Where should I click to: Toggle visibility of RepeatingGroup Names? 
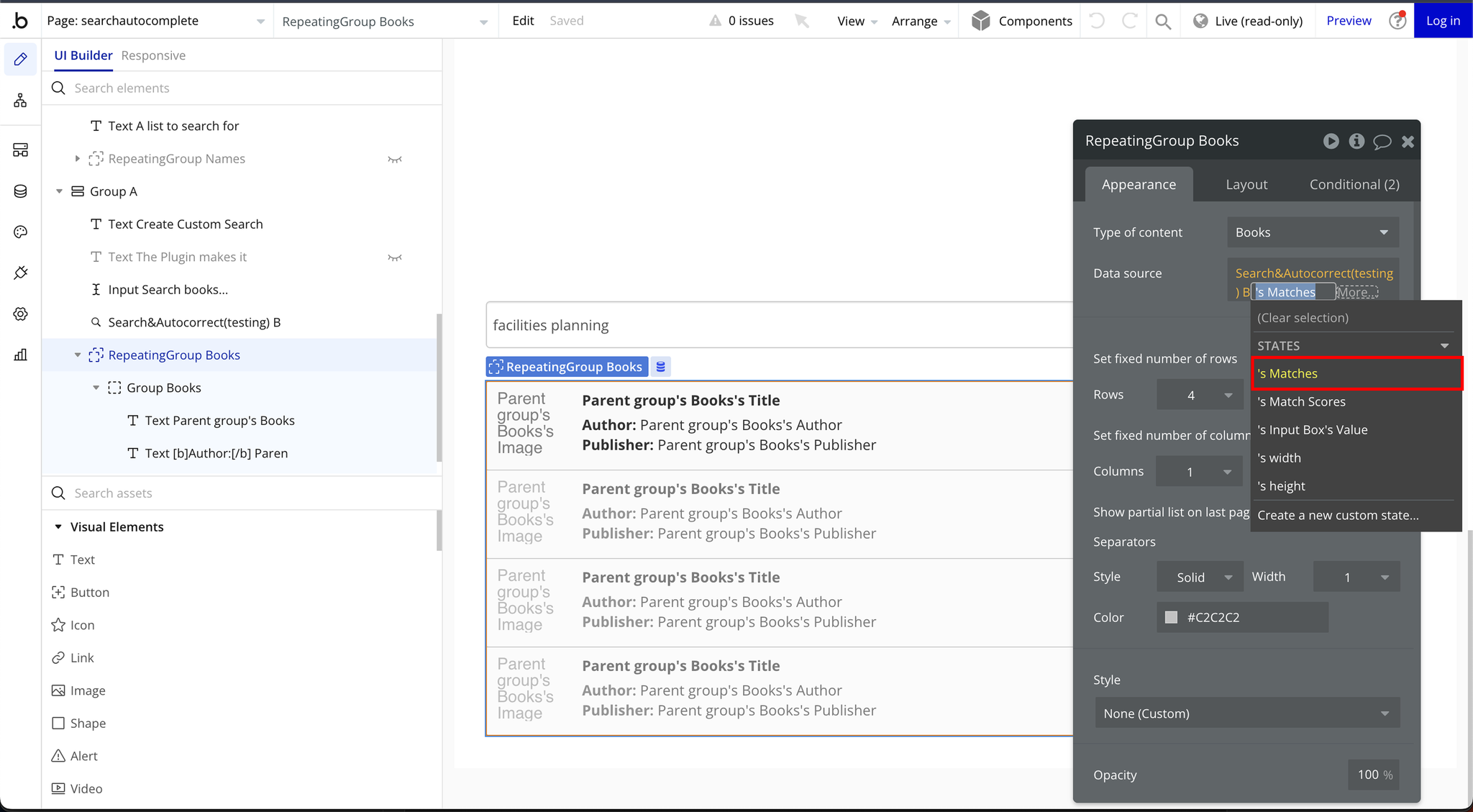pos(394,159)
